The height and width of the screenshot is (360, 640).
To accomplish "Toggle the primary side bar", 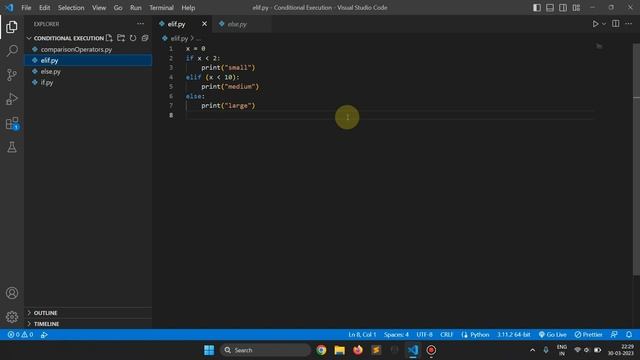I will click(x=537, y=8).
